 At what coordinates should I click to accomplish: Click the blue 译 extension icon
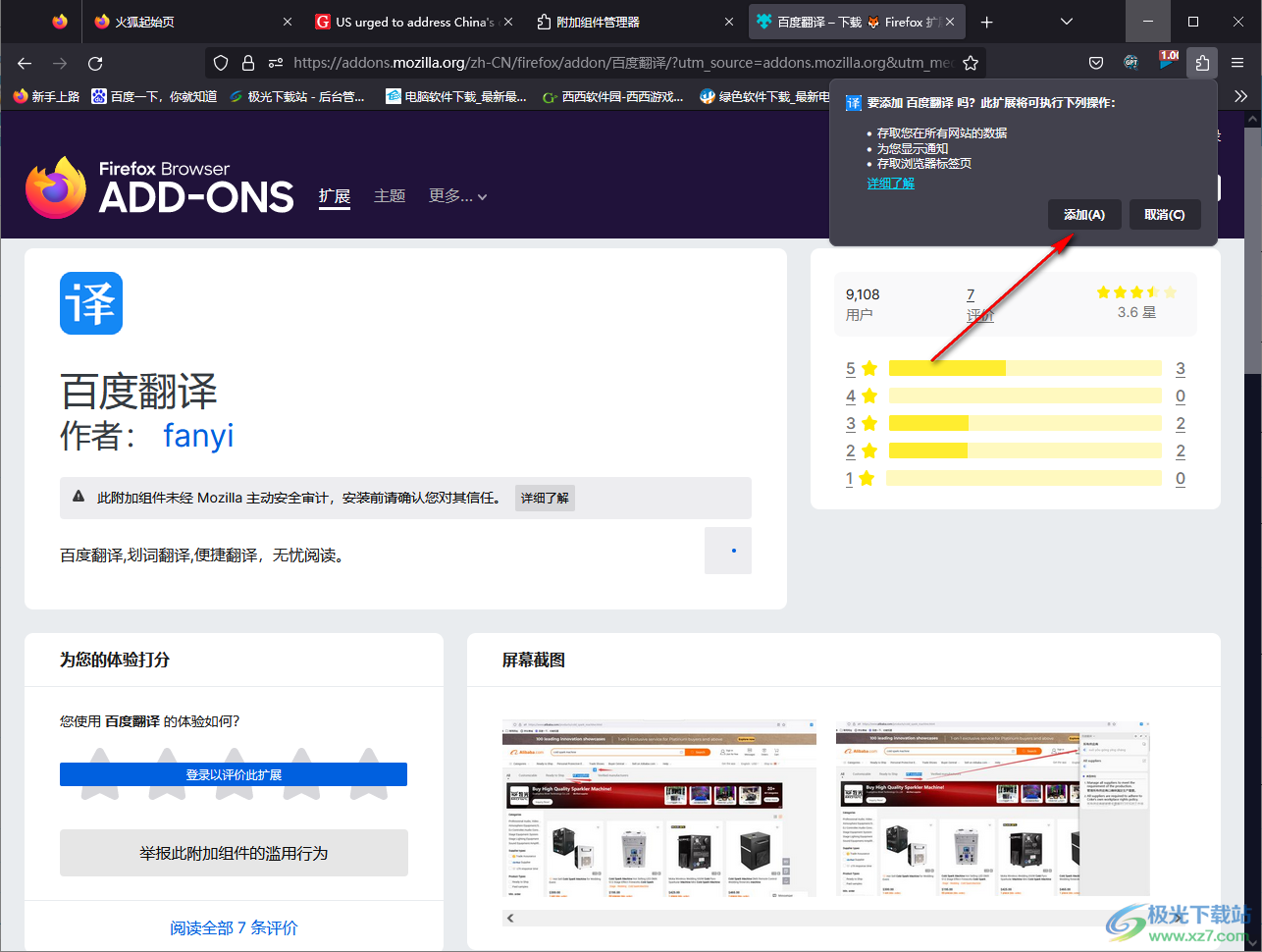click(91, 303)
